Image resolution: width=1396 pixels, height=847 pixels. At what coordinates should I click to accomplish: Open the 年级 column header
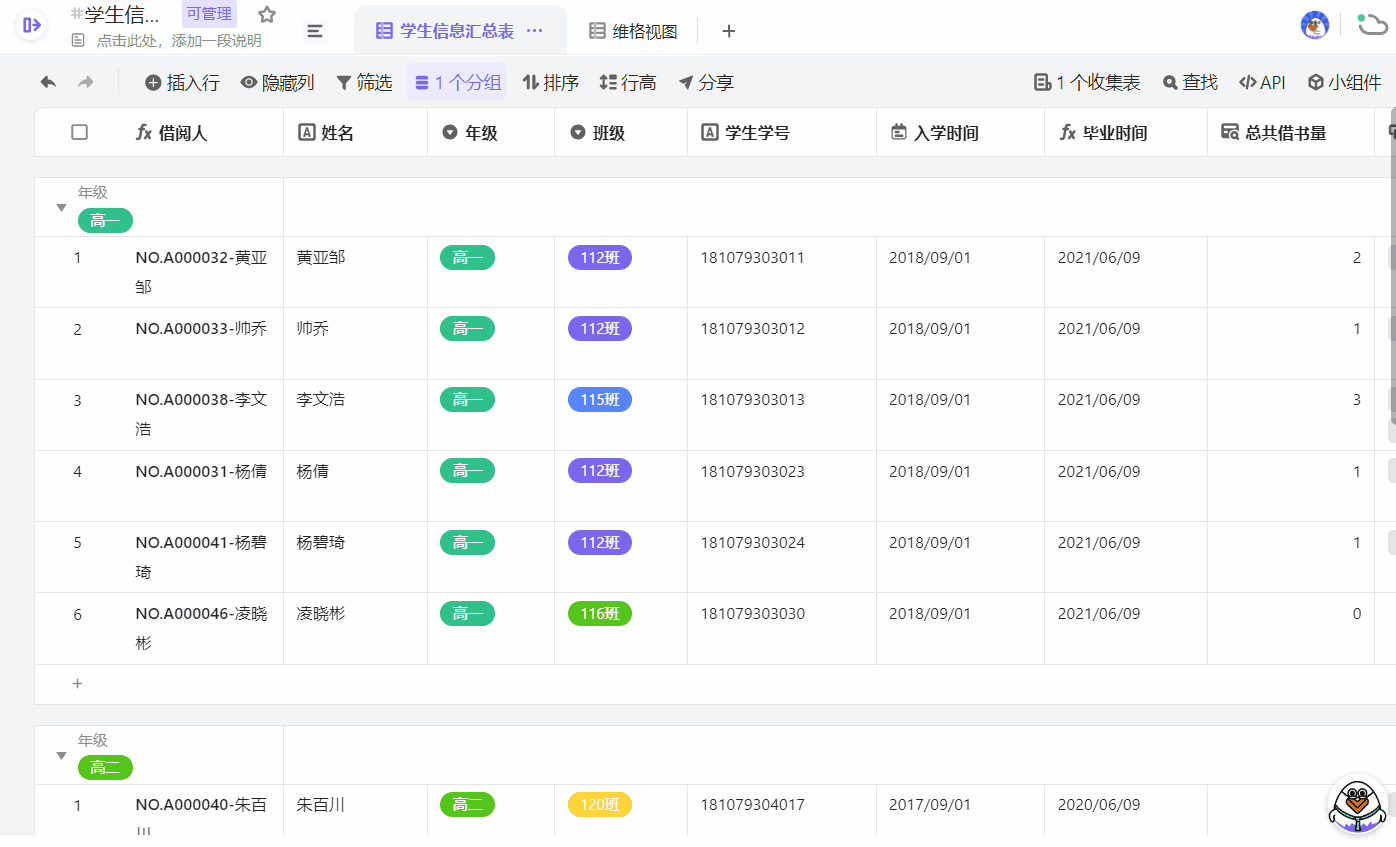coord(491,132)
